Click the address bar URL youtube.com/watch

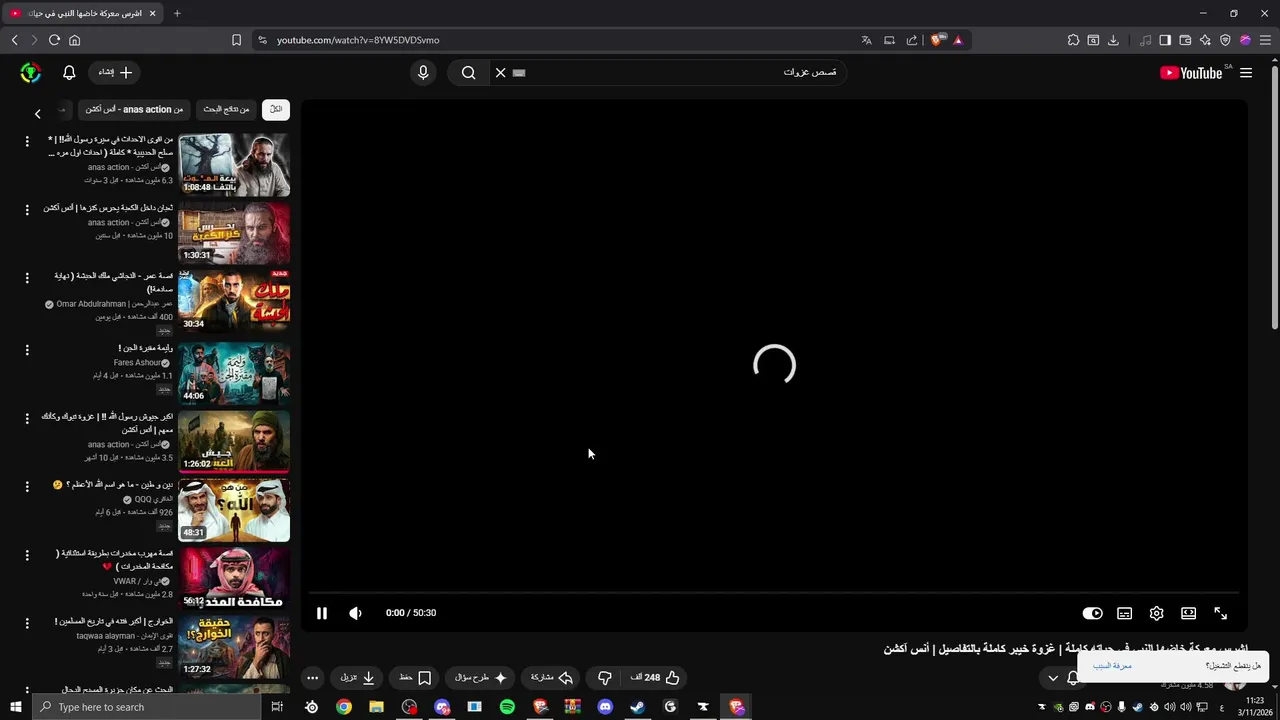pos(358,40)
